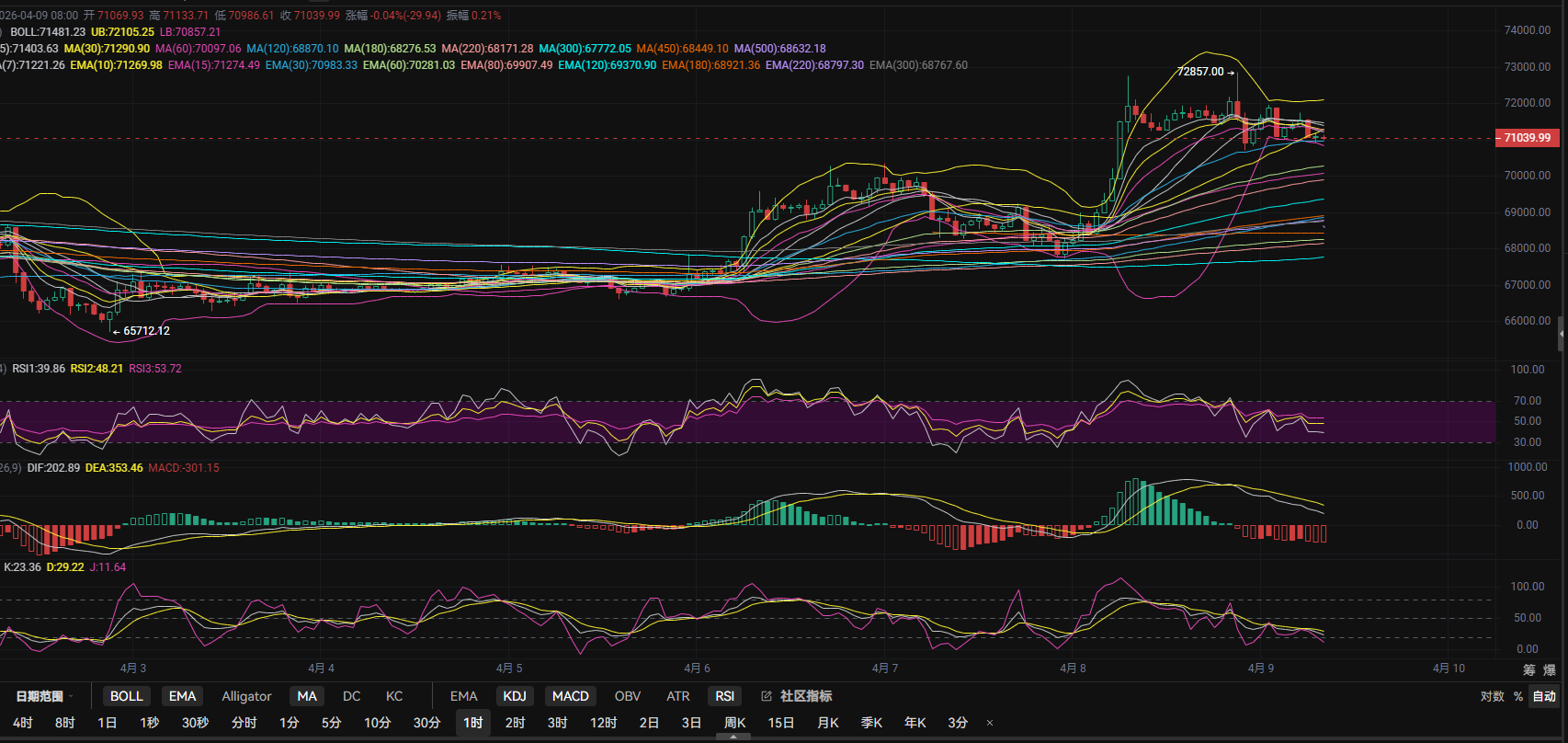
Task: Click the 70000.00 level on price axis
Action: (1527, 175)
